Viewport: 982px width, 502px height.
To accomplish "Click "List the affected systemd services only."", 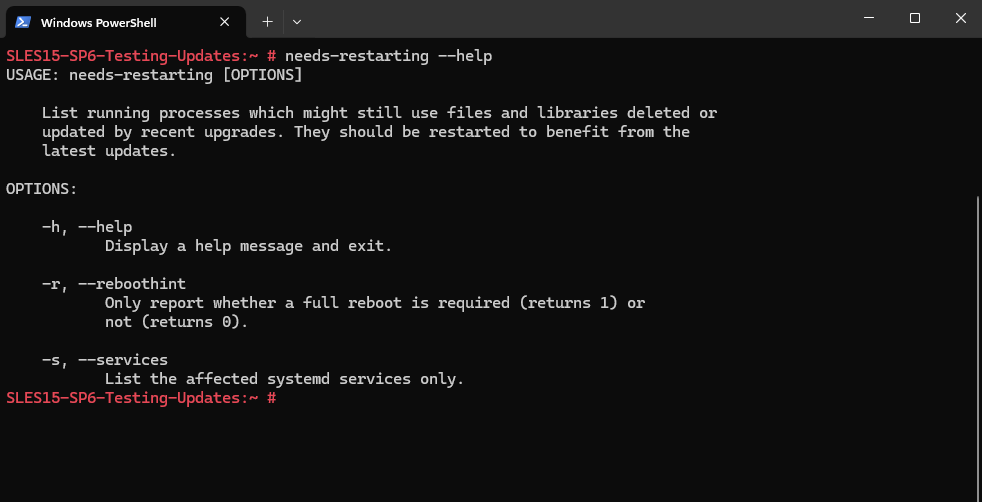I will [284, 379].
